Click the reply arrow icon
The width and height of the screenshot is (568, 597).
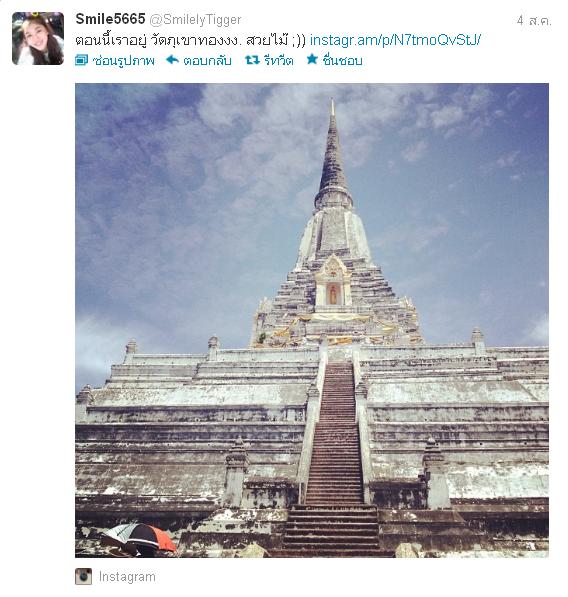tap(172, 60)
